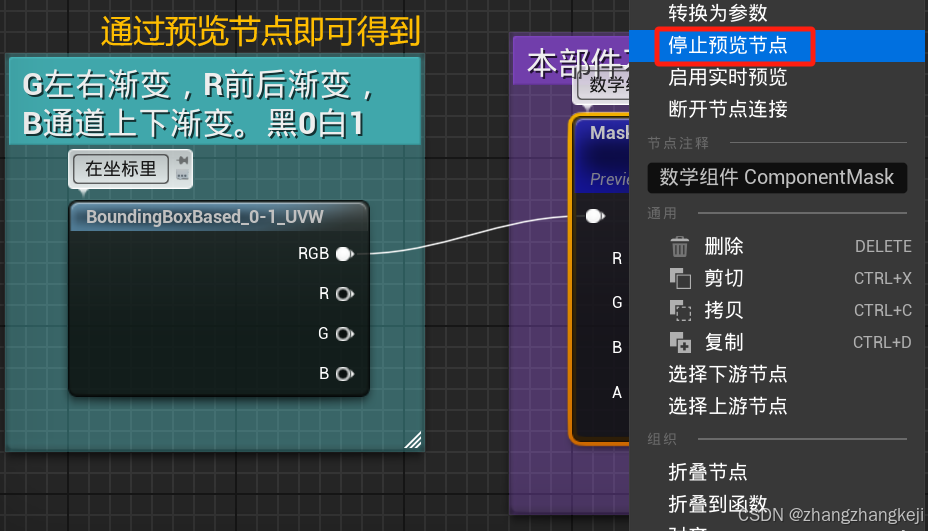
Task: Click the cut icon beside 剪切
Action: click(x=680, y=278)
